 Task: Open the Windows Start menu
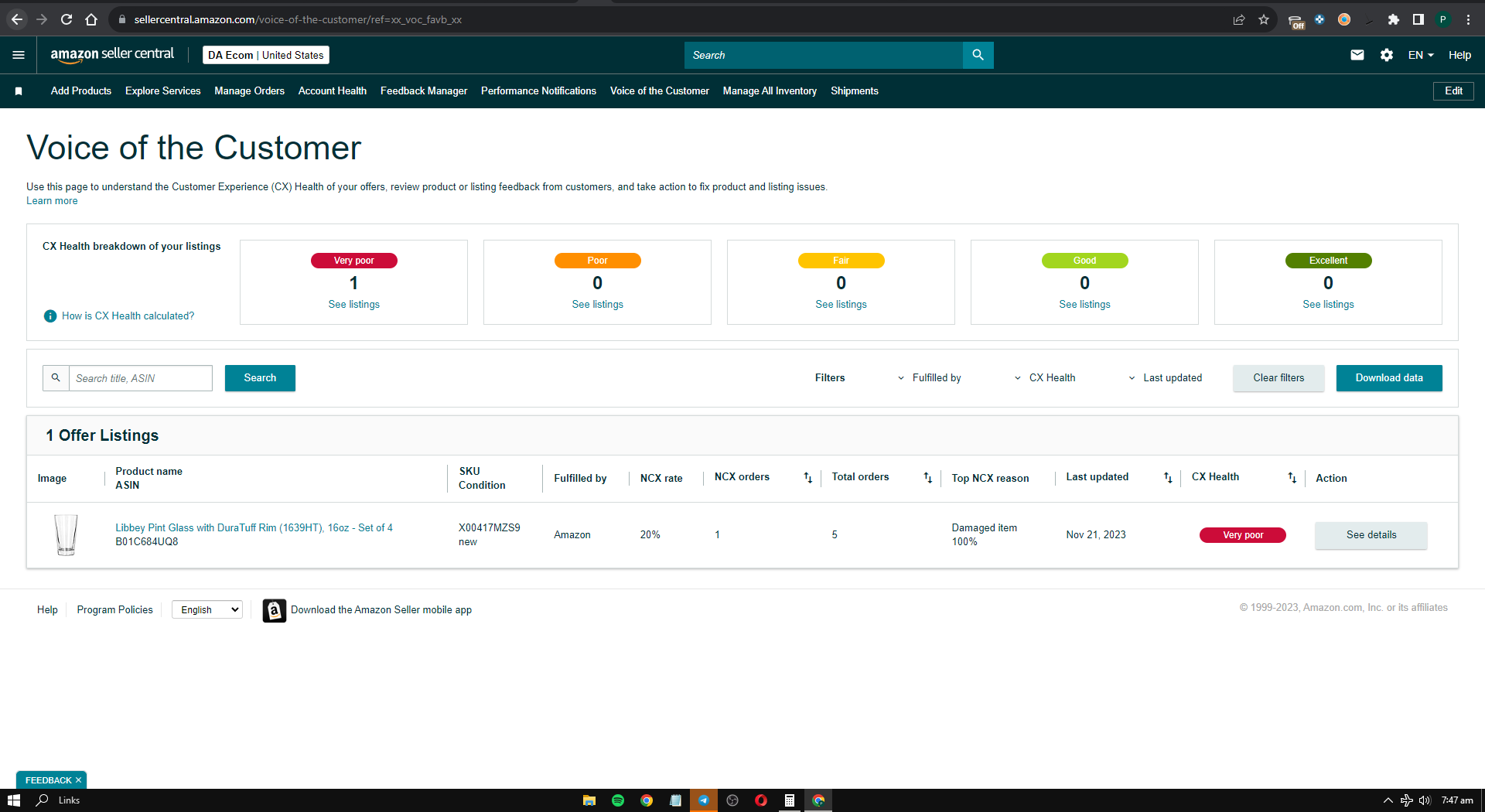[x=13, y=800]
